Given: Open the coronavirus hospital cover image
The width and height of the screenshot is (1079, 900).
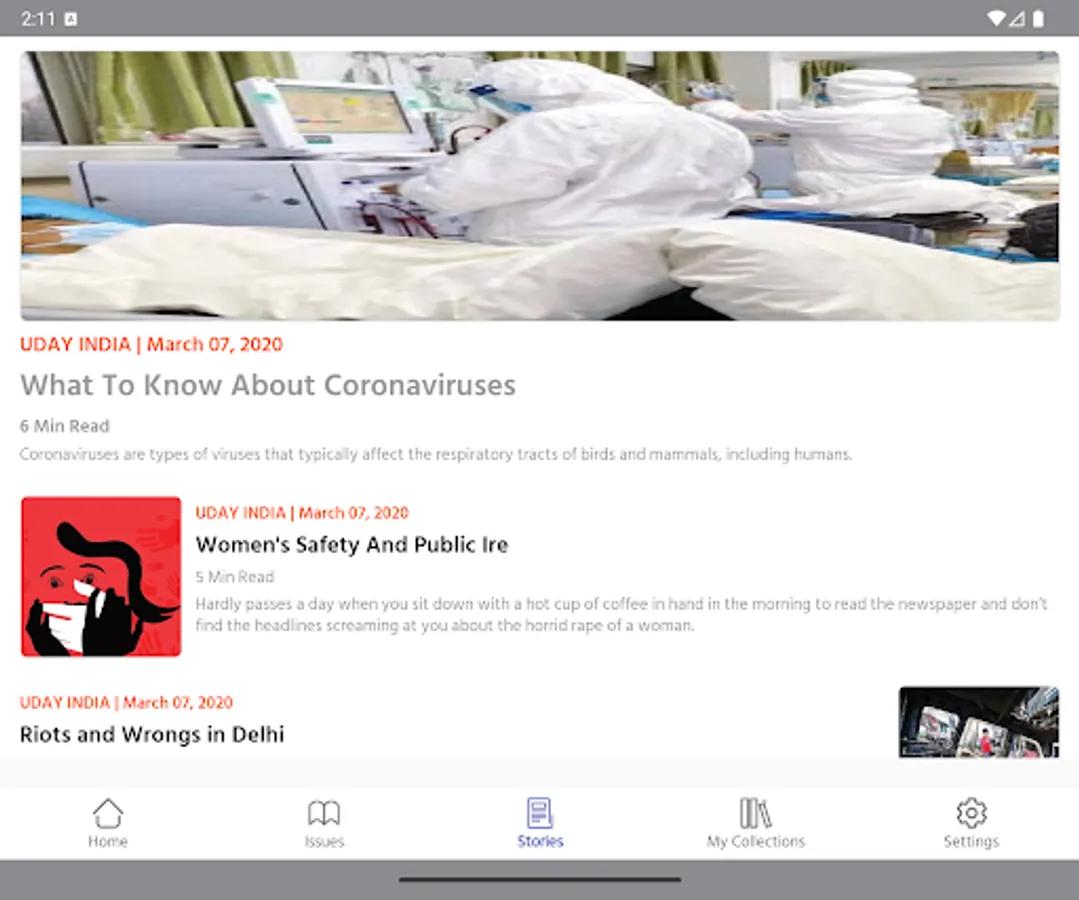Looking at the screenshot, I should tap(539, 185).
